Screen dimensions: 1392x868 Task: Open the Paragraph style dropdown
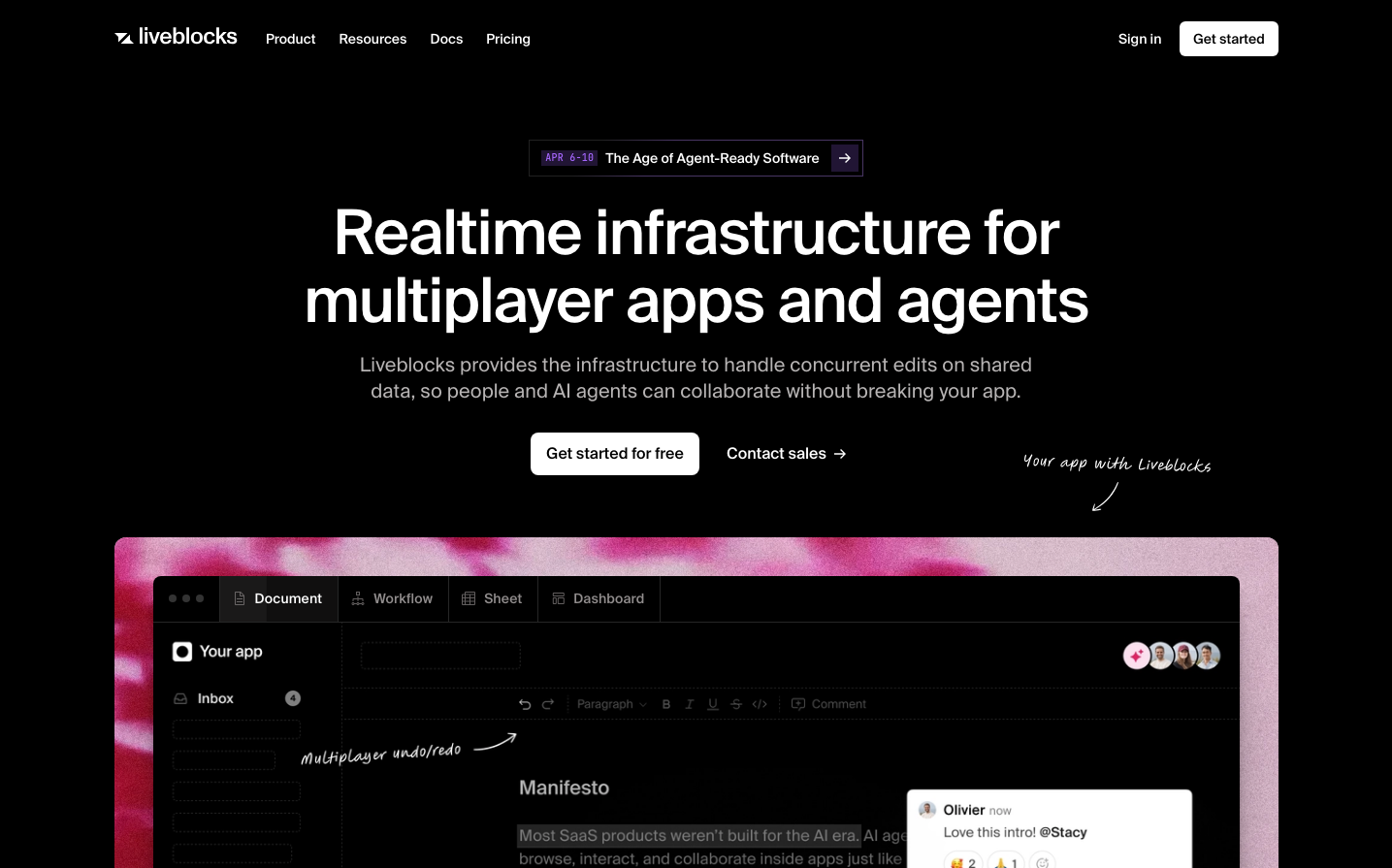[x=611, y=704]
